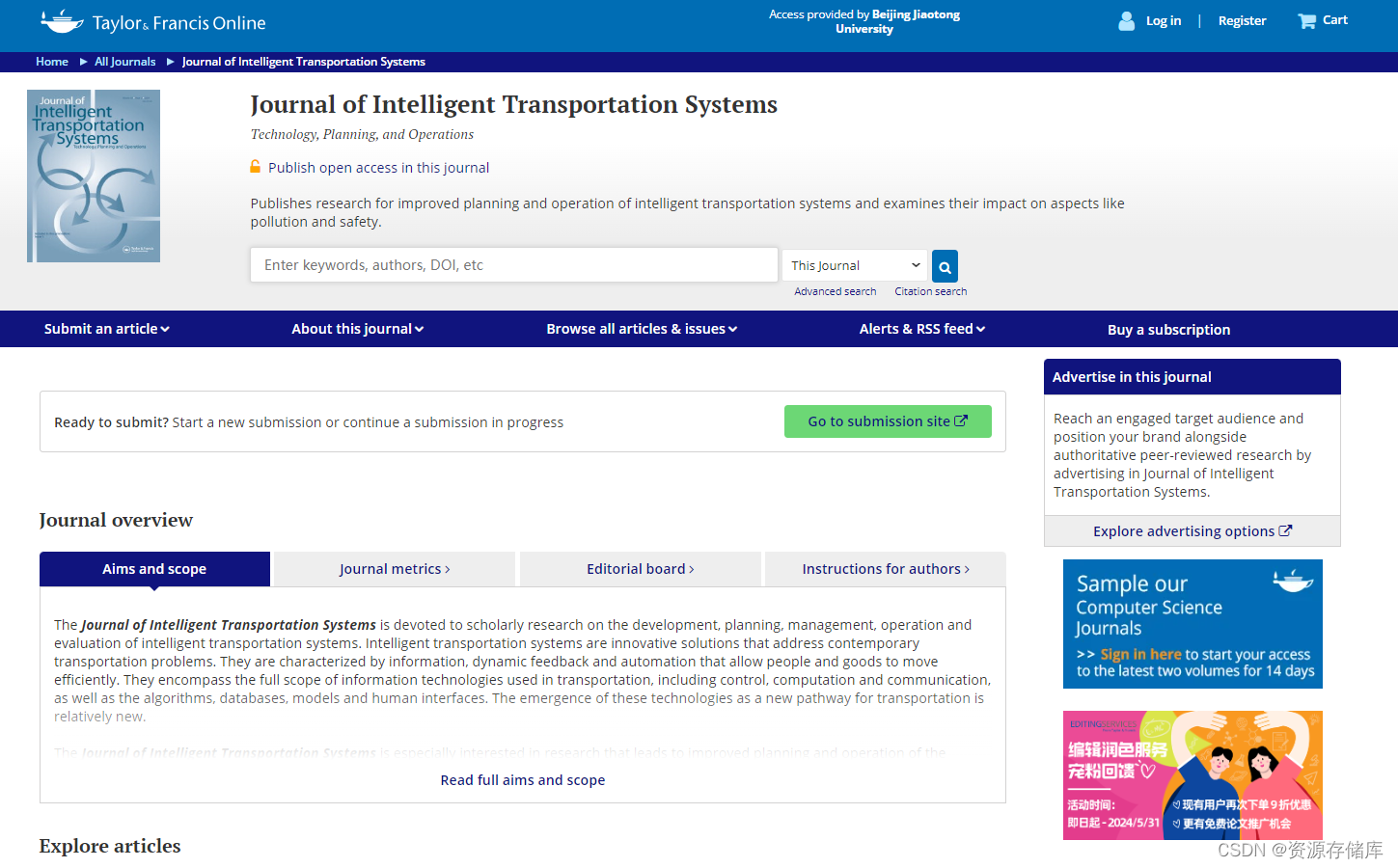1398x868 pixels.
Task: Click external link icon on Go to submission site
Action: point(961,420)
